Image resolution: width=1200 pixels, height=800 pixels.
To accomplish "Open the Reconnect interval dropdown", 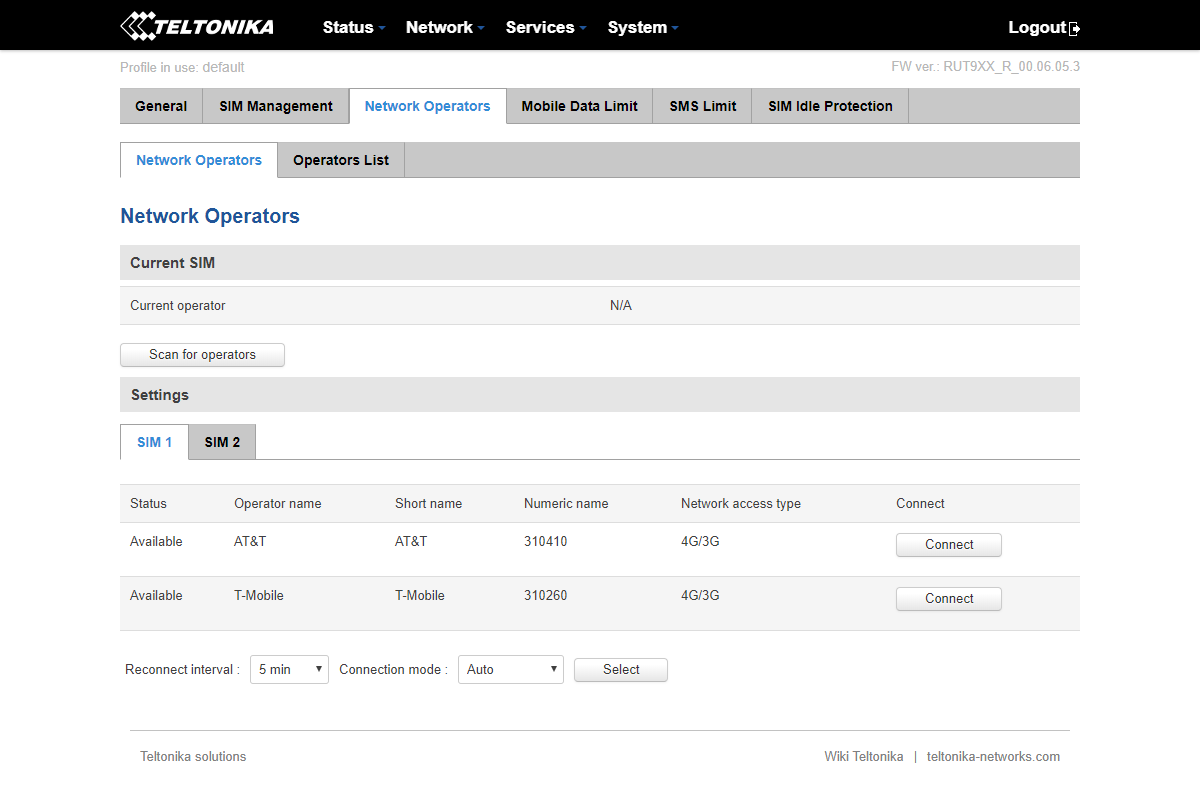I will tap(289, 670).
